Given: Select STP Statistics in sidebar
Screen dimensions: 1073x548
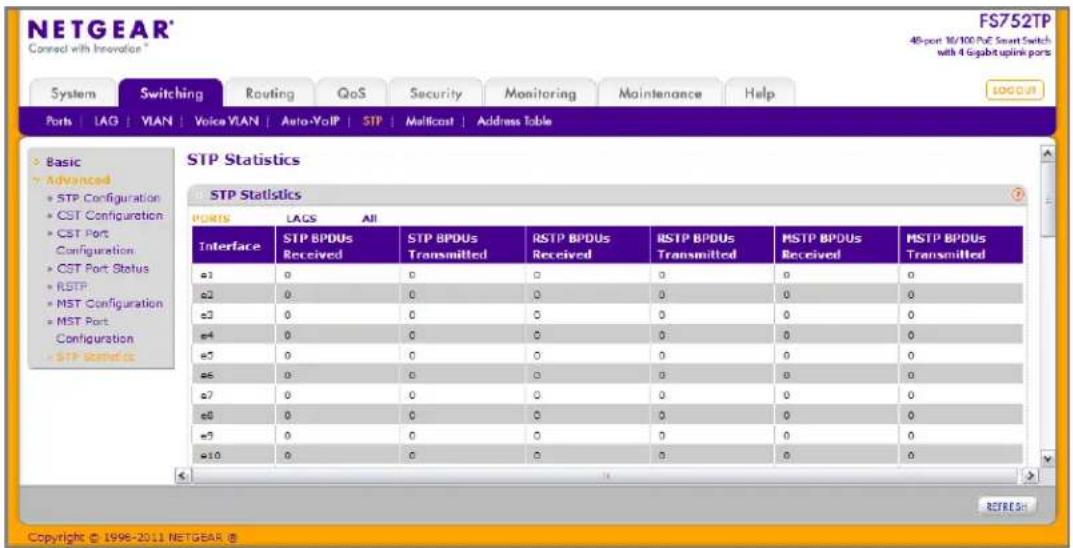Looking at the screenshot, I should pos(96,356).
